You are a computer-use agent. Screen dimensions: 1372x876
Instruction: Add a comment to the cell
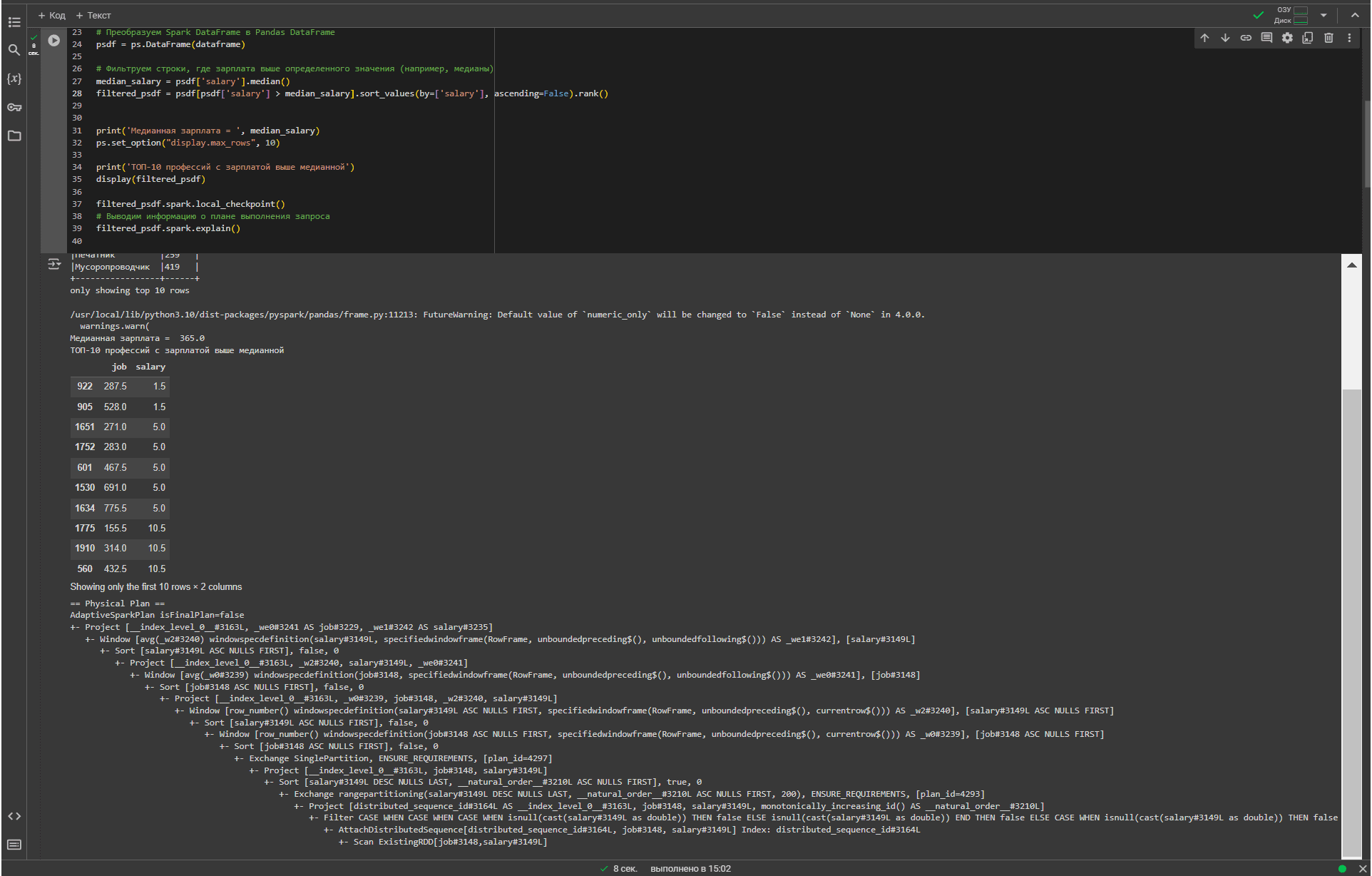pyautogui.click(x=1266, y=38)
